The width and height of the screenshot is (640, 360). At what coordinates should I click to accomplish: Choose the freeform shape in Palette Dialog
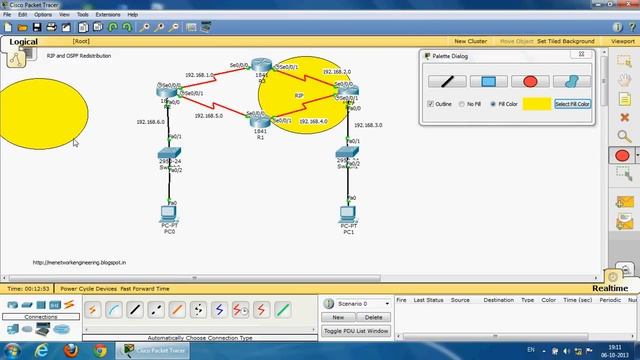coord(572,81)
